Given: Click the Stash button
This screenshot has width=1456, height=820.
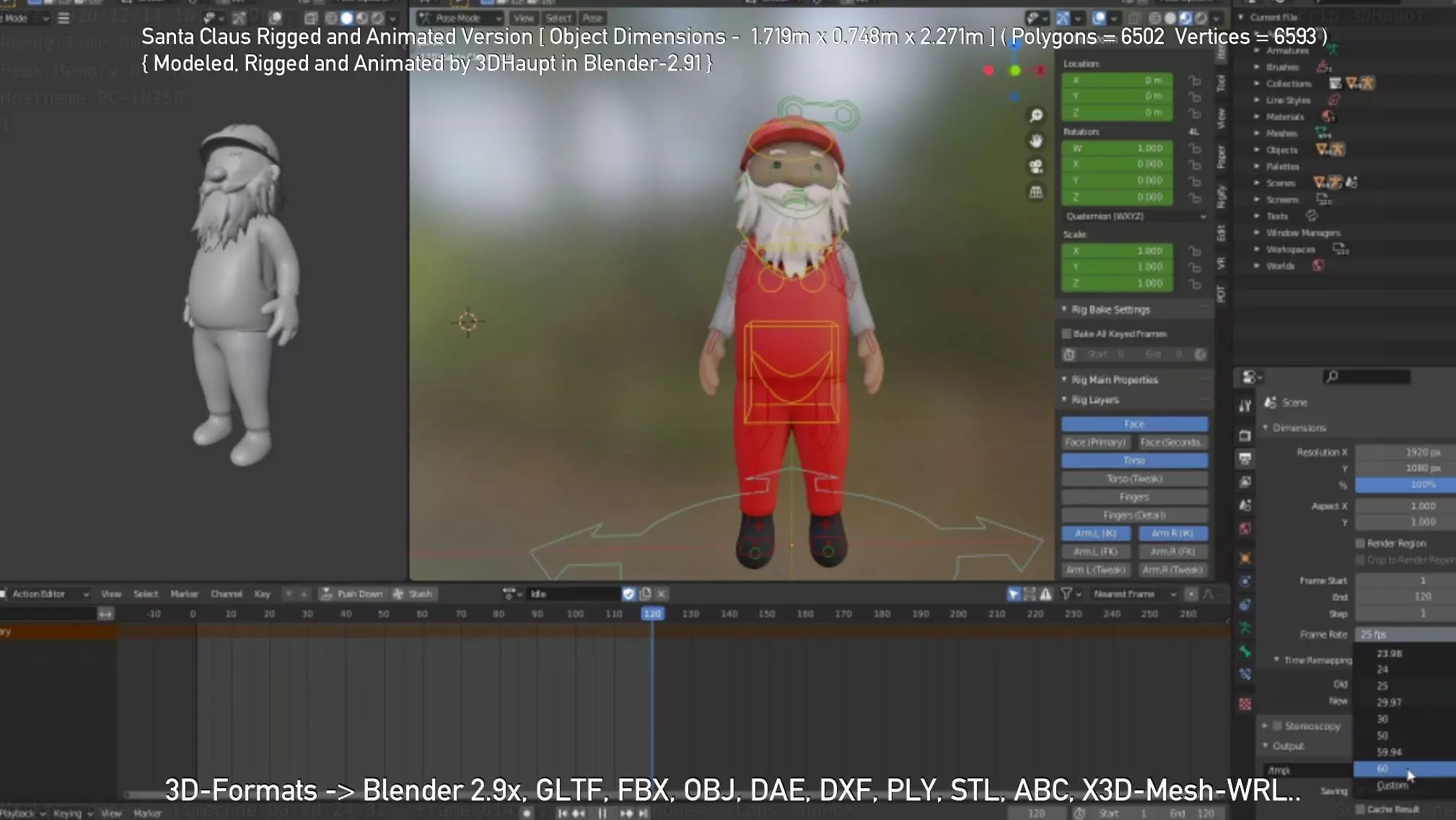Looking at the screenshot, I should [413, 593].
